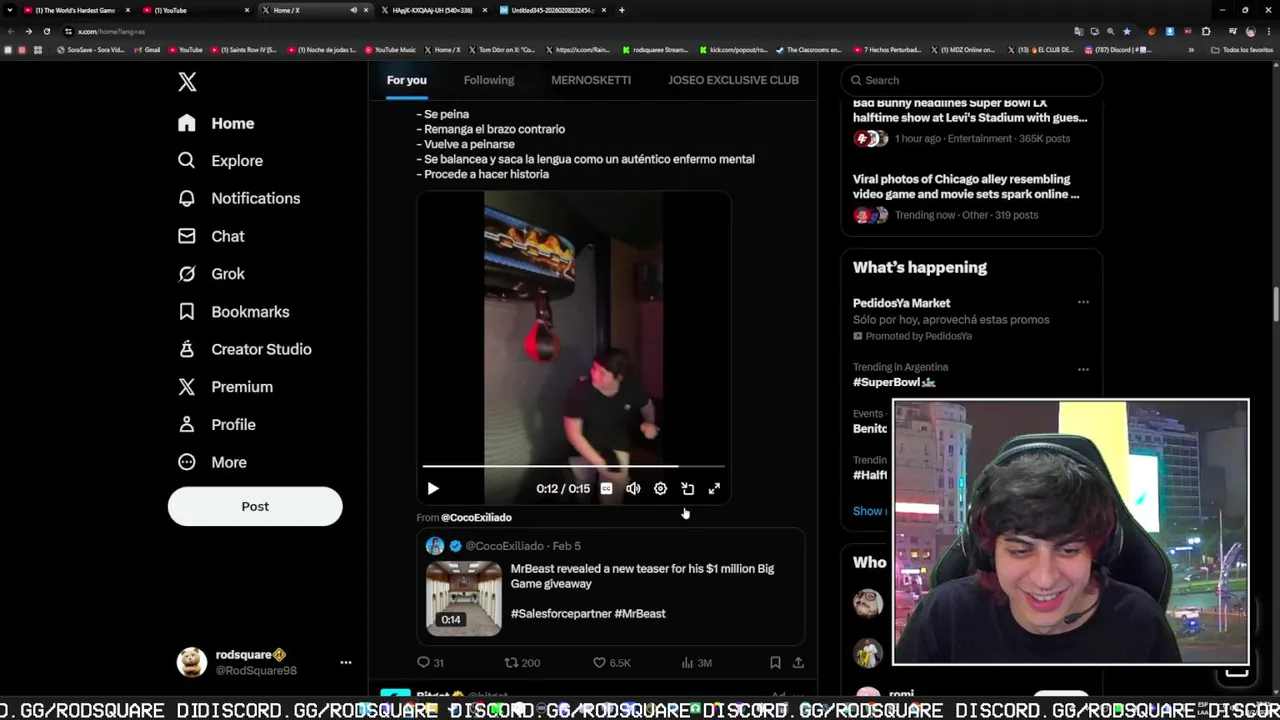Click the page vertical scrollbar
The image size is (1280, 720).
(x=1275, y=306)
